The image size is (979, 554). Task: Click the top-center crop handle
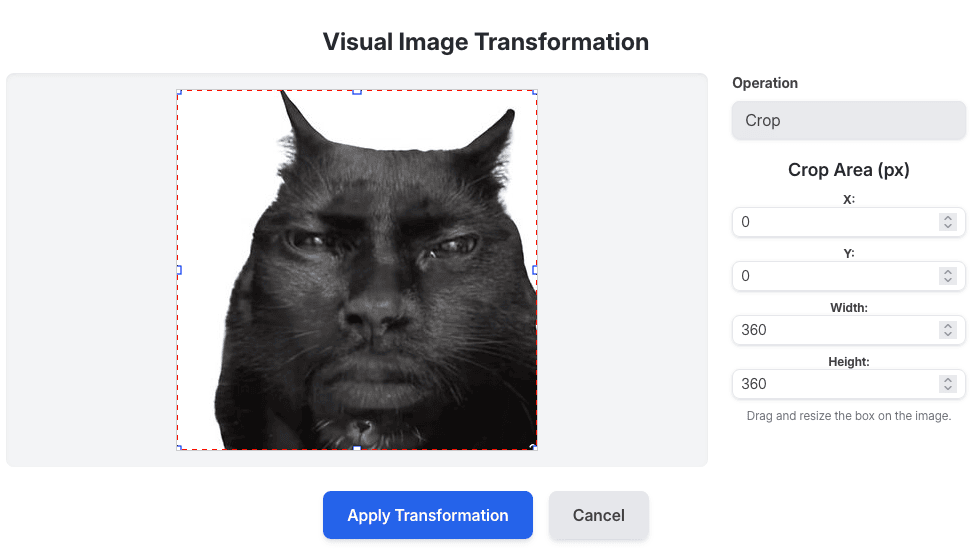[357, 91]
